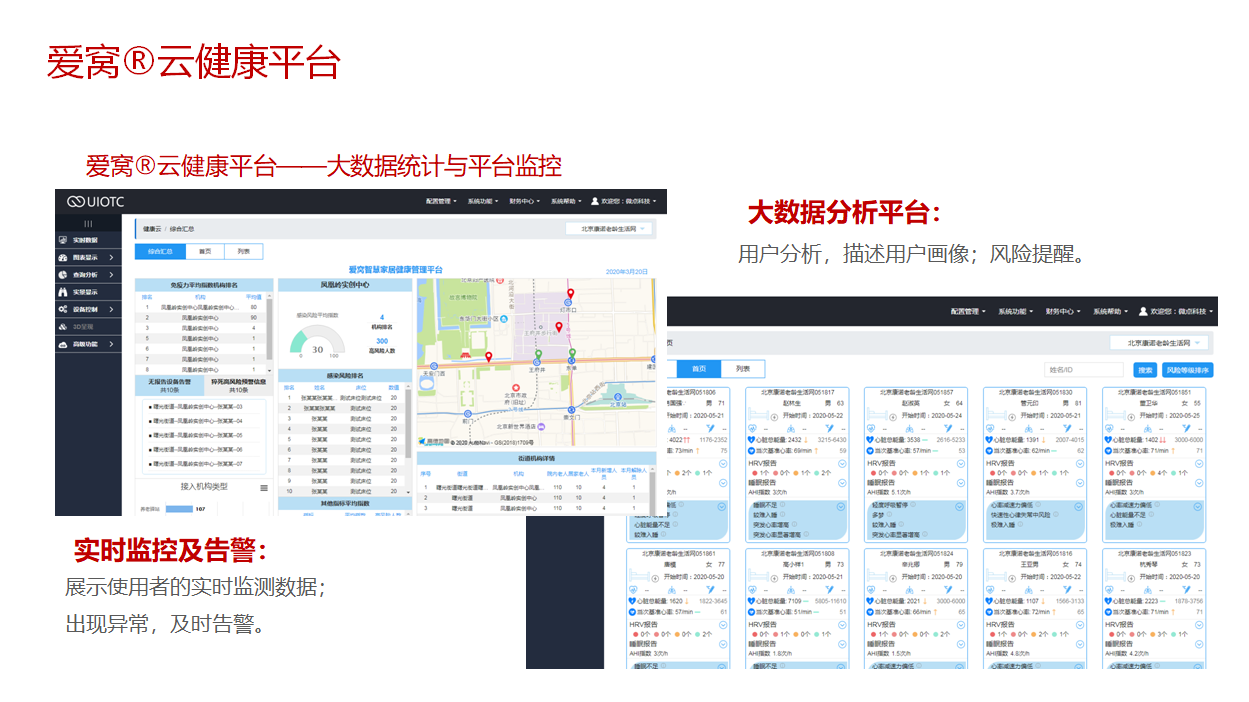Viewport: 1249px width, 702px height.
Task: Click heart-rate icon in card 051851
Action: (x=1109, y=428)
